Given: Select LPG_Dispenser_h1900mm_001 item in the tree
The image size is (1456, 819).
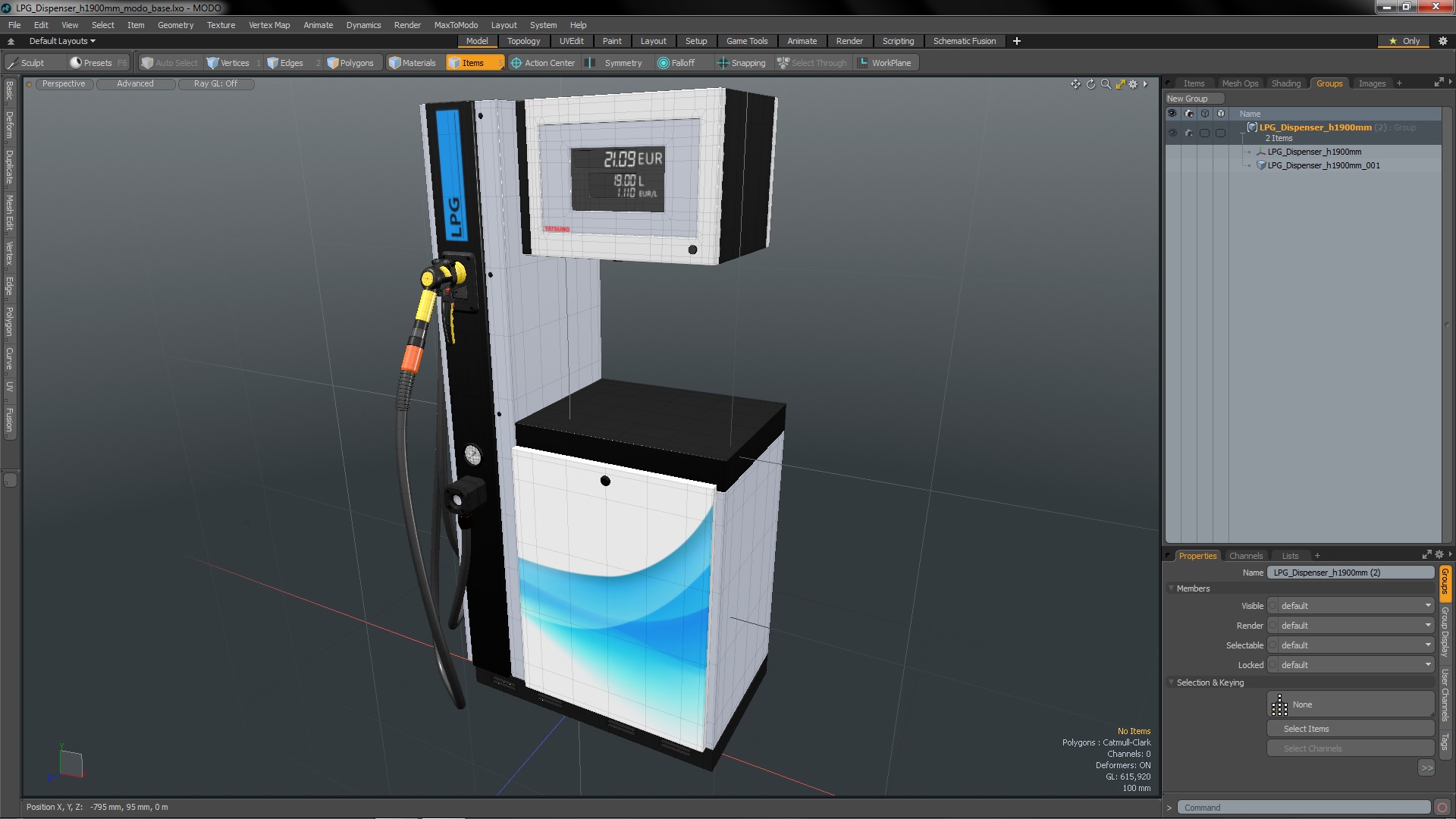Looking at the screenshot, I should point(1323,165).
